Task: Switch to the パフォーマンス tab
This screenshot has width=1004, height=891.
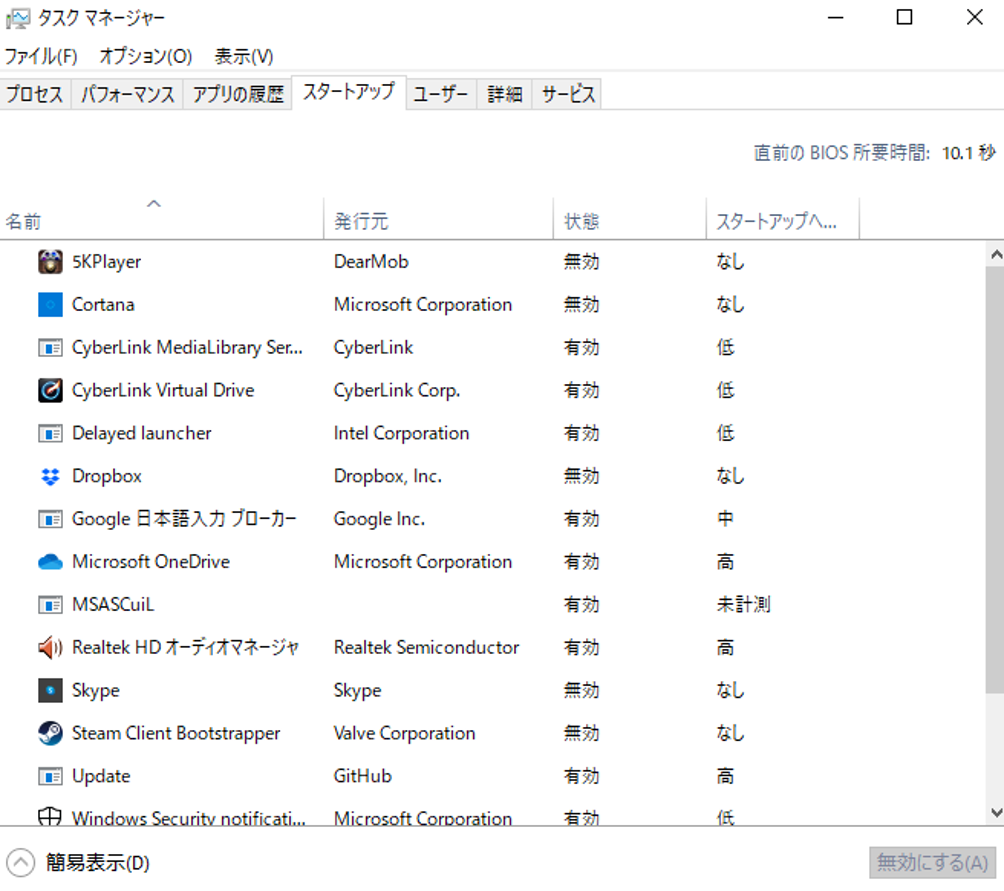Action: (127, 95)
